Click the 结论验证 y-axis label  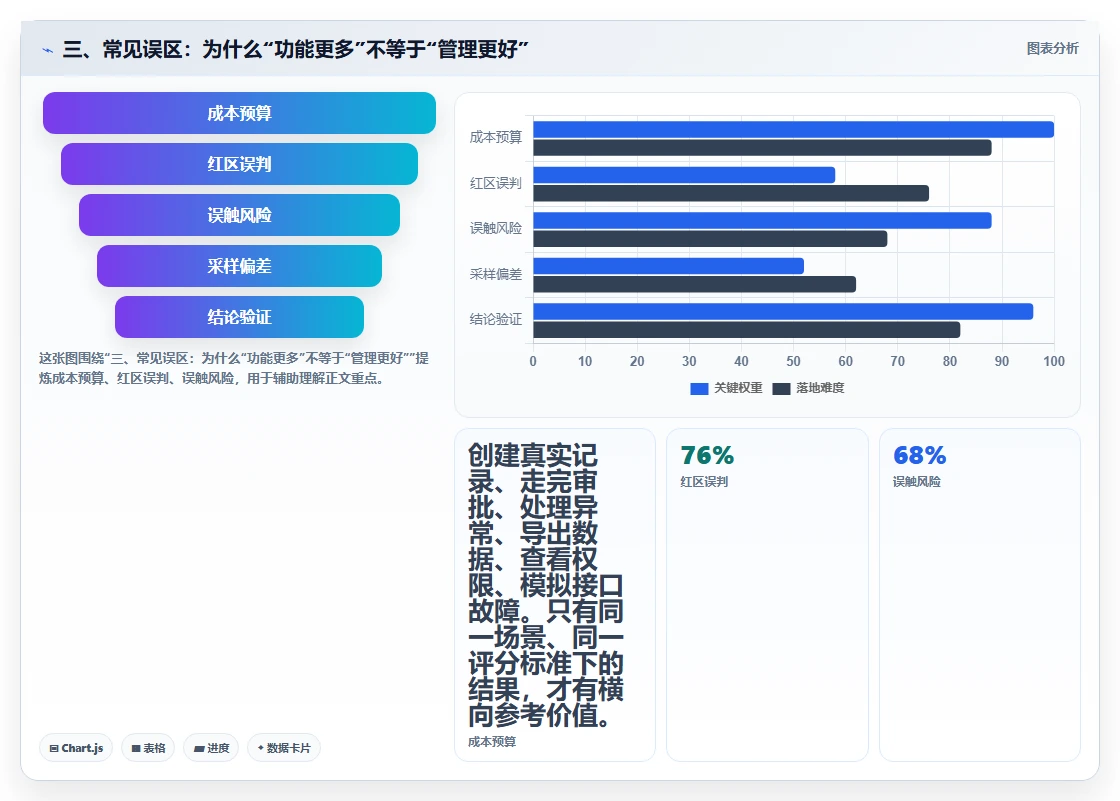click(496, 319)
